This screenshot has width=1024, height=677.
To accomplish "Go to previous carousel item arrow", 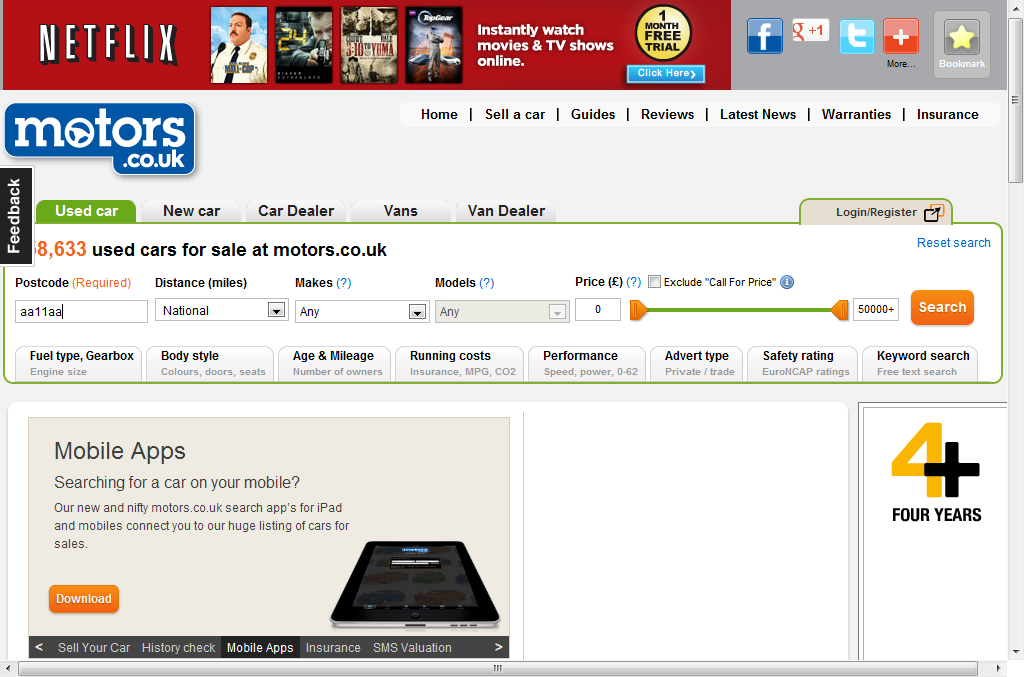I will (39, 647).
